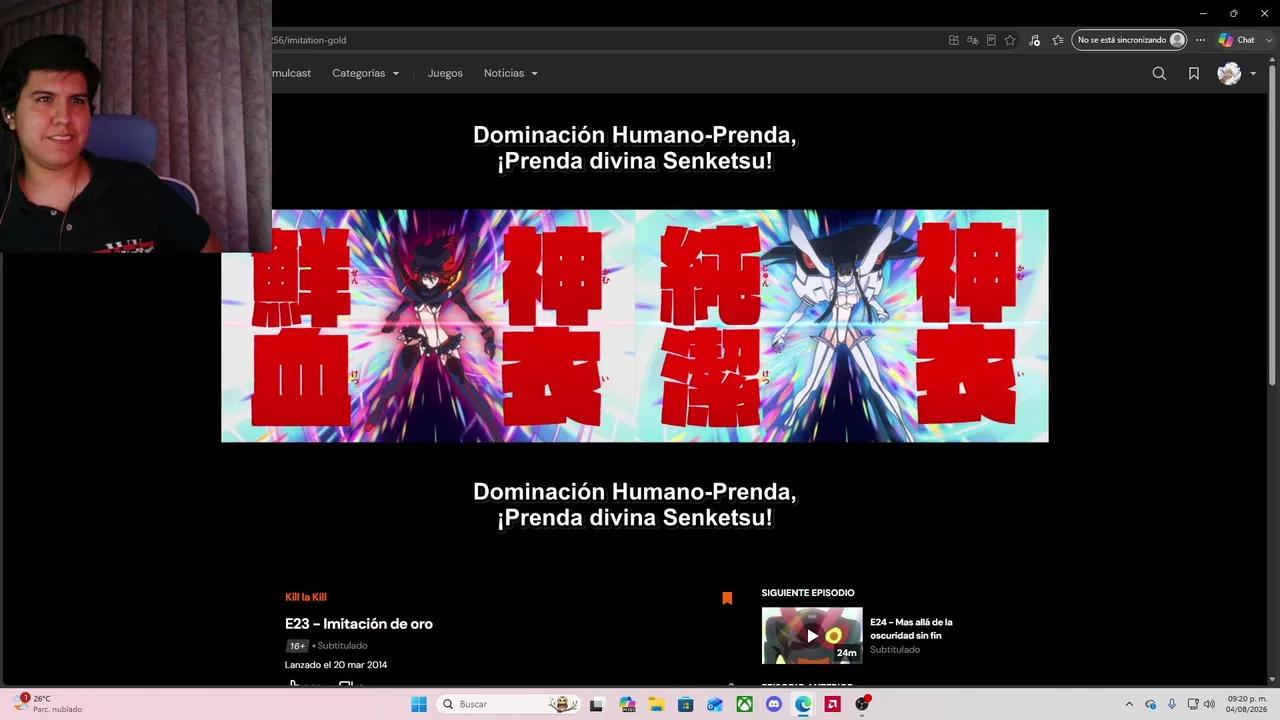Open Discord from taskbar
This screenshot has width=1280, height=720.
(x=773, y=704)
